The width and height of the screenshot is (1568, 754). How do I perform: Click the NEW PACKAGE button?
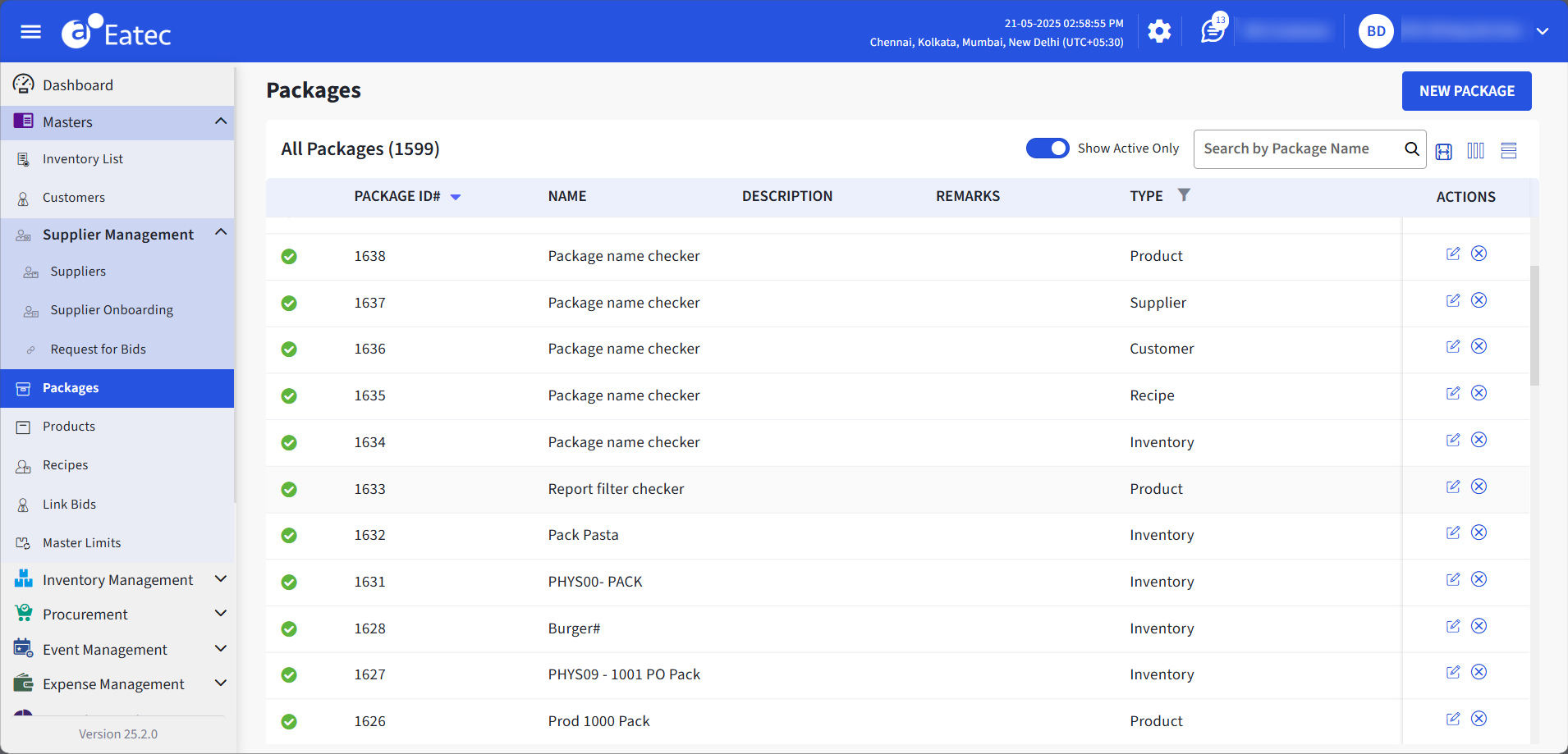[x=1466, y=91]
